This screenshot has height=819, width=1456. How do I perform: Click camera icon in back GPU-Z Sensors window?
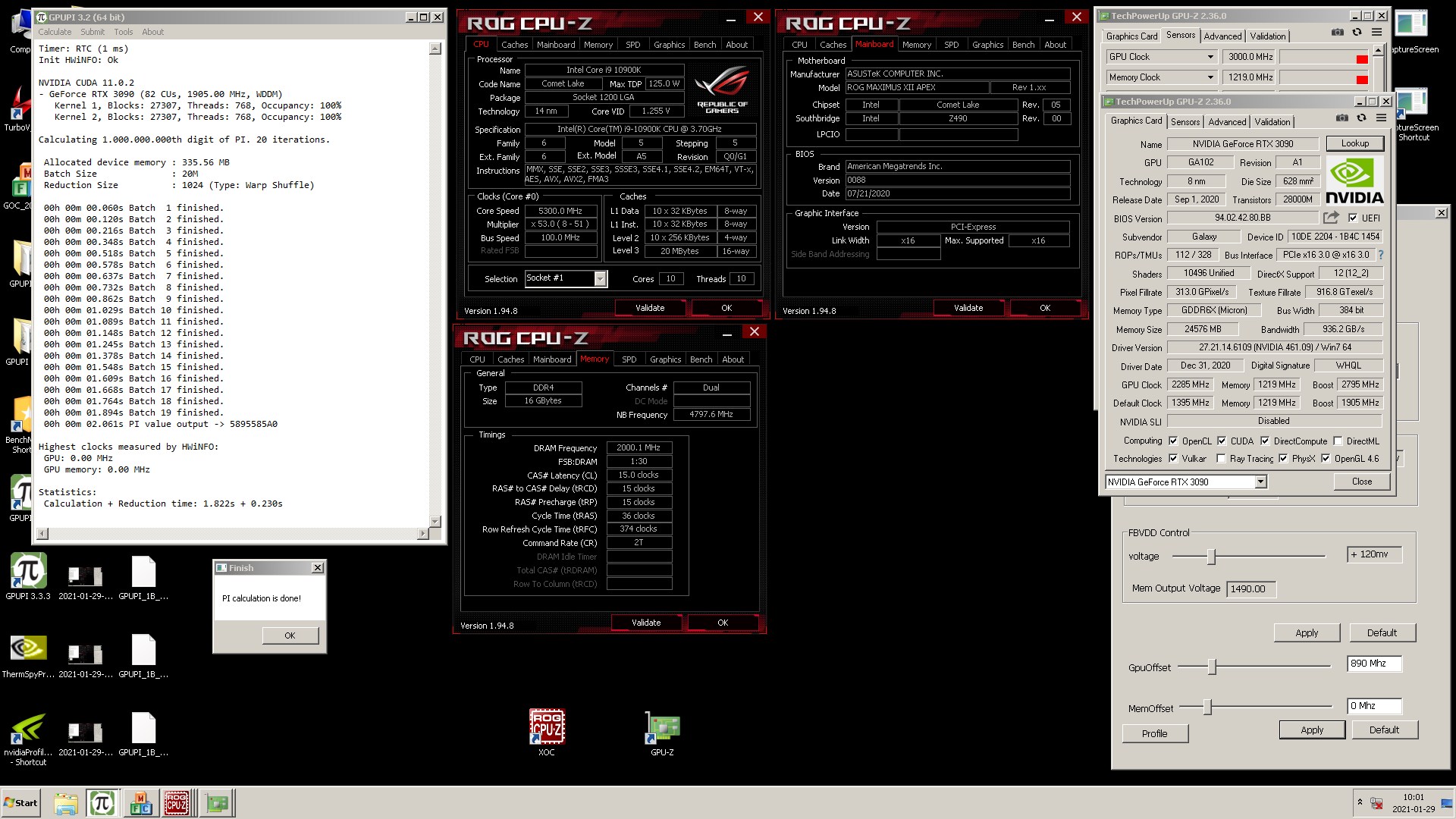point(1338,32)
